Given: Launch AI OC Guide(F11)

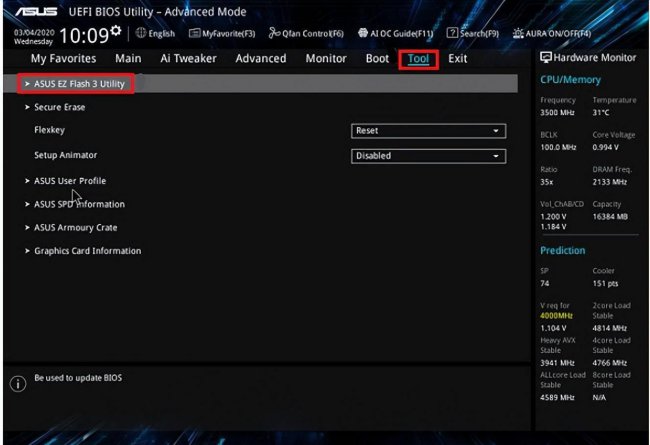Looking at the screenshot, I should (401, 34).
